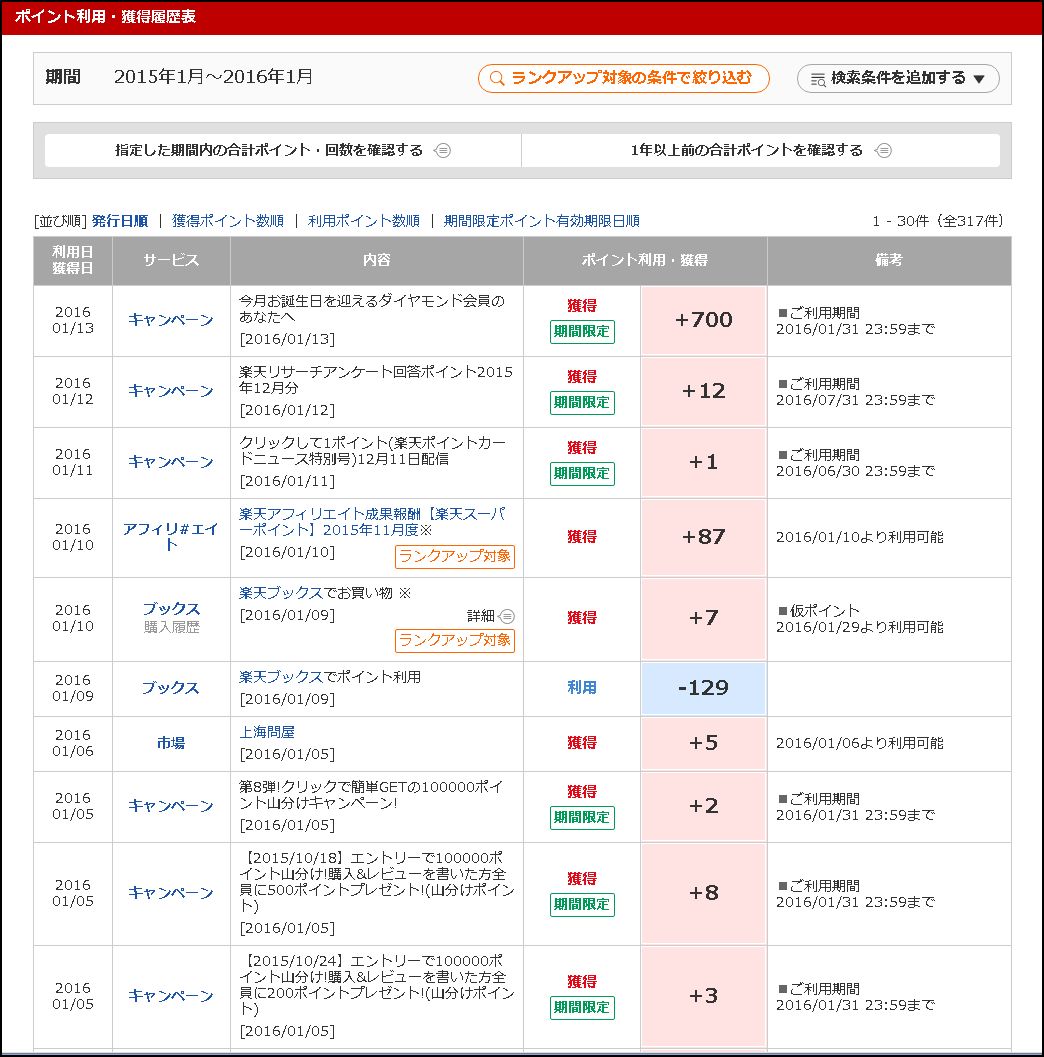Sort by 期間限定ポイント有効期限日順
The image size is (1044, 1057).
541,221
